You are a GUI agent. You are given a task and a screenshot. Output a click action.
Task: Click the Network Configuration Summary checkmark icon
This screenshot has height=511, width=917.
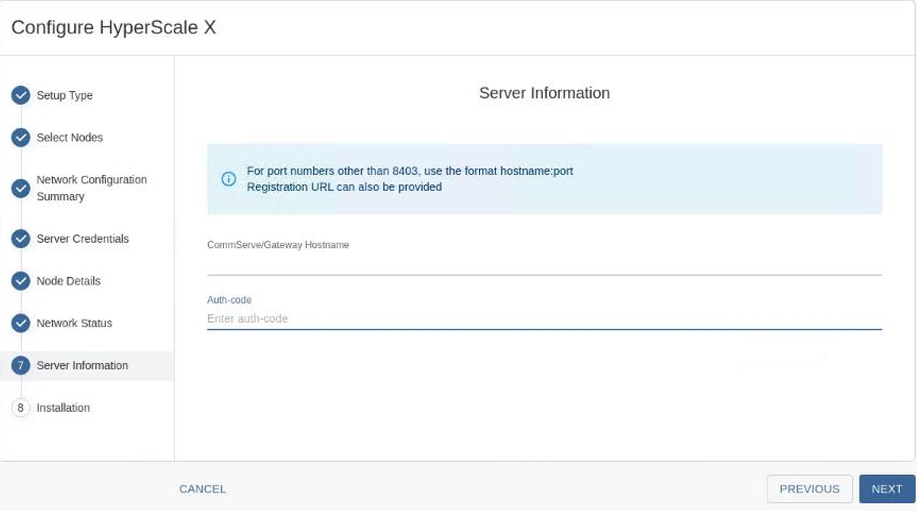tap(20, 188)
